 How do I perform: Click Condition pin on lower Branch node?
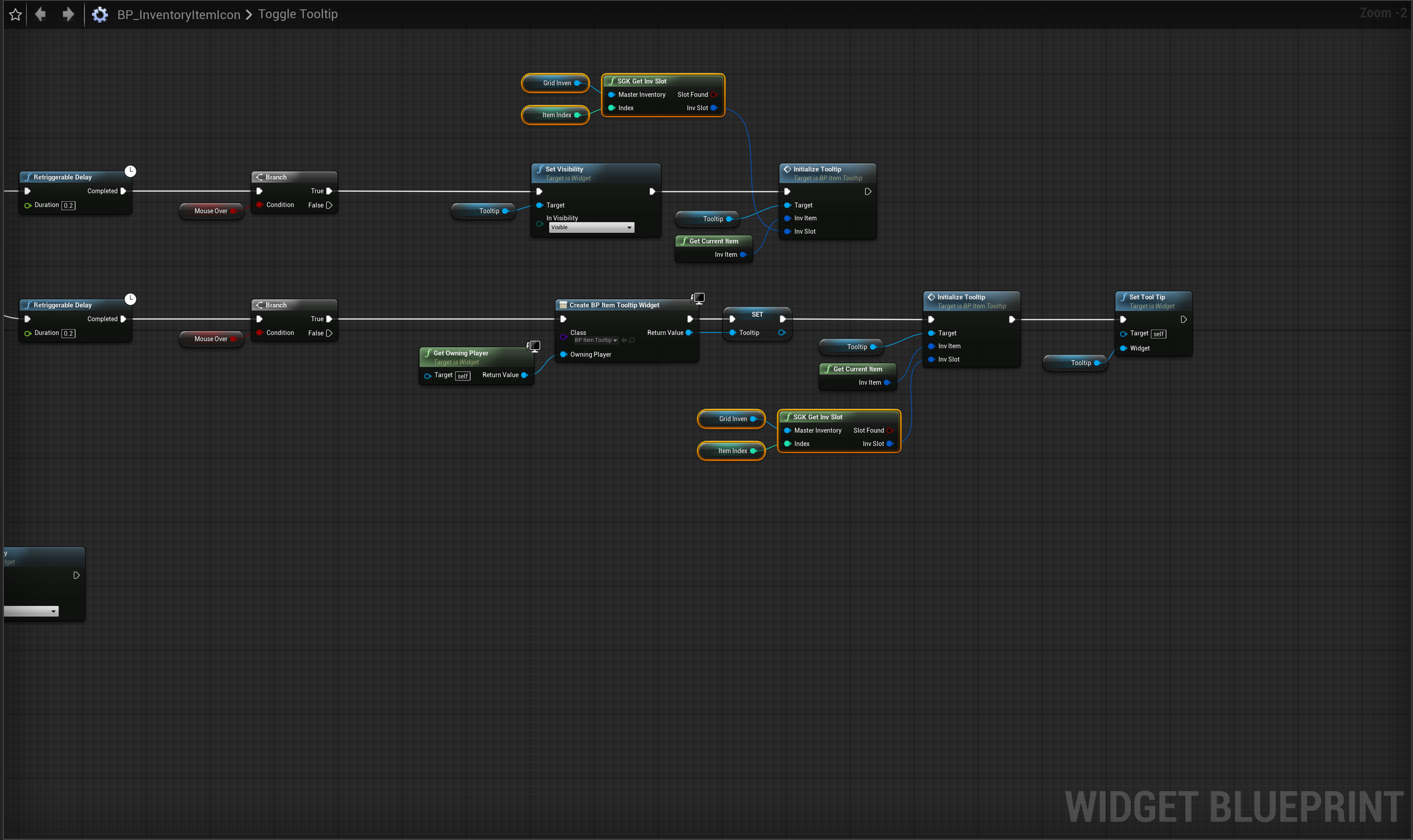pyautogui.click(x=259, y=333)
